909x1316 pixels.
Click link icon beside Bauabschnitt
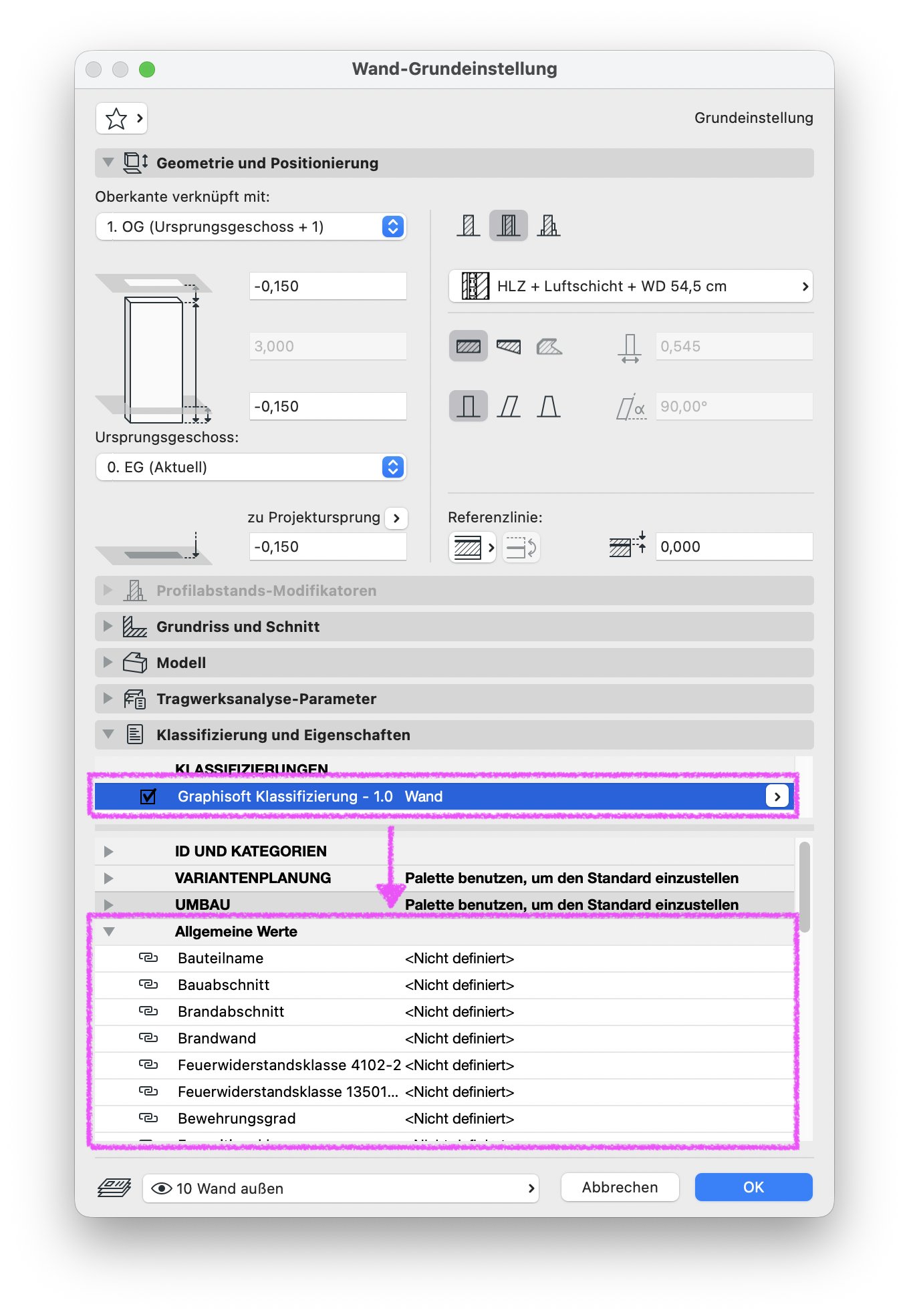(148, 985)
